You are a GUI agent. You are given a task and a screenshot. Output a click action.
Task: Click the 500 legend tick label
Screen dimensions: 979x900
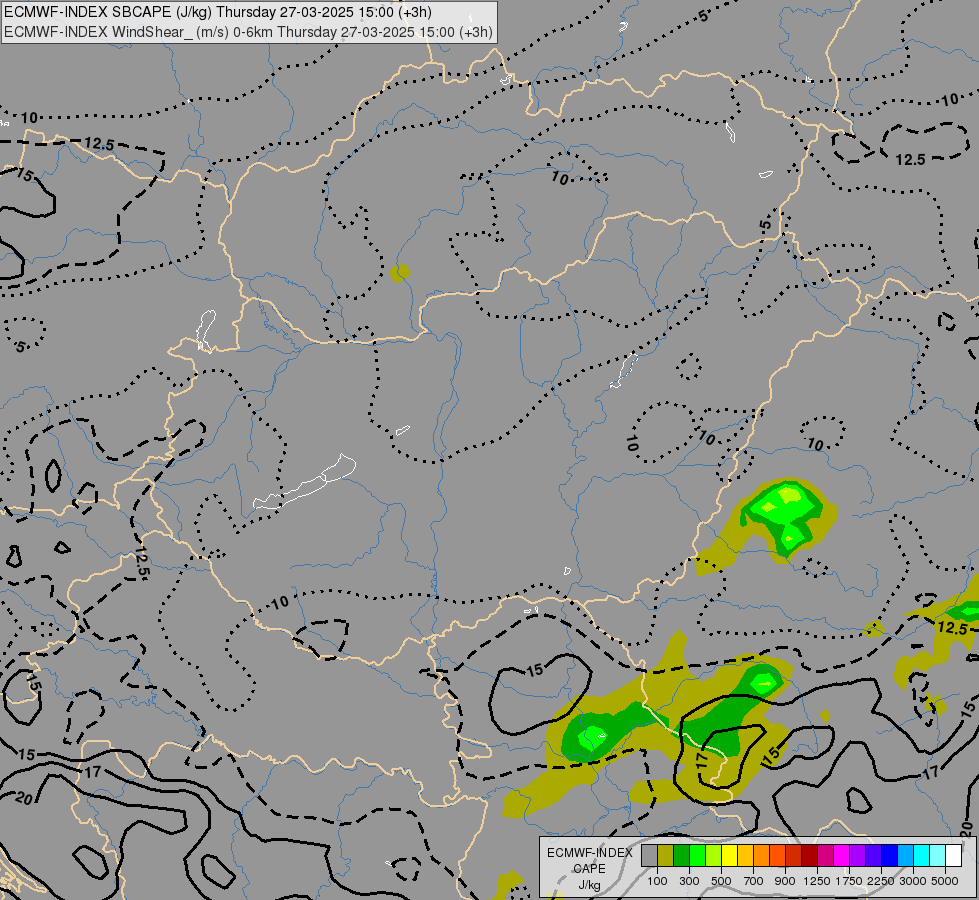(721, 881)
